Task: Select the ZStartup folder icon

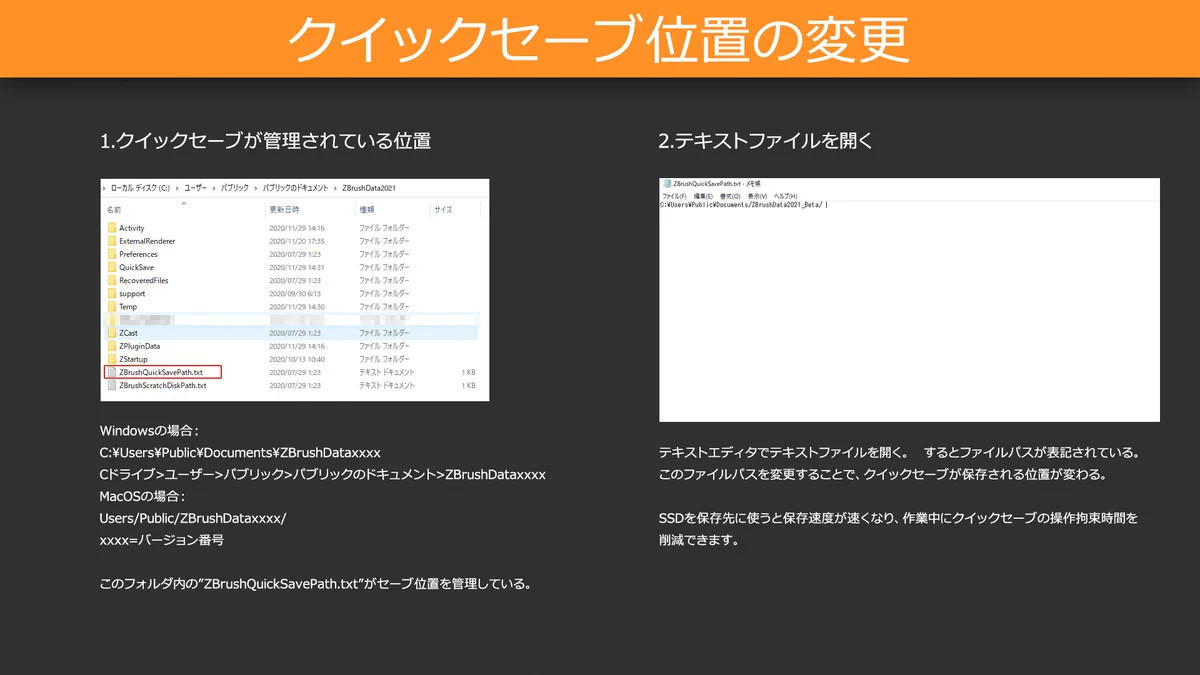Action: [111, 359]
